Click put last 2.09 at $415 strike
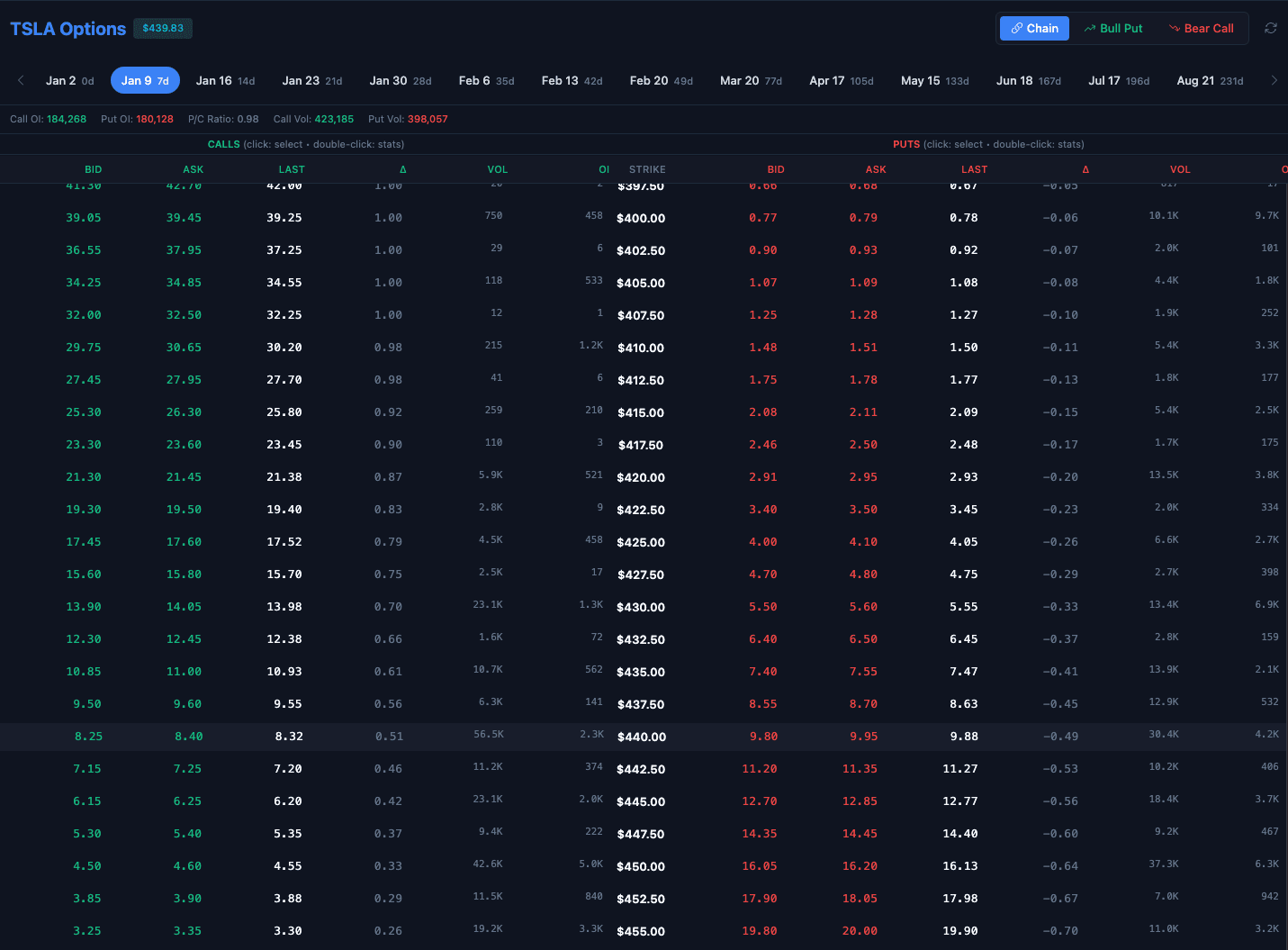The image size is (1288, 950). 964,412
